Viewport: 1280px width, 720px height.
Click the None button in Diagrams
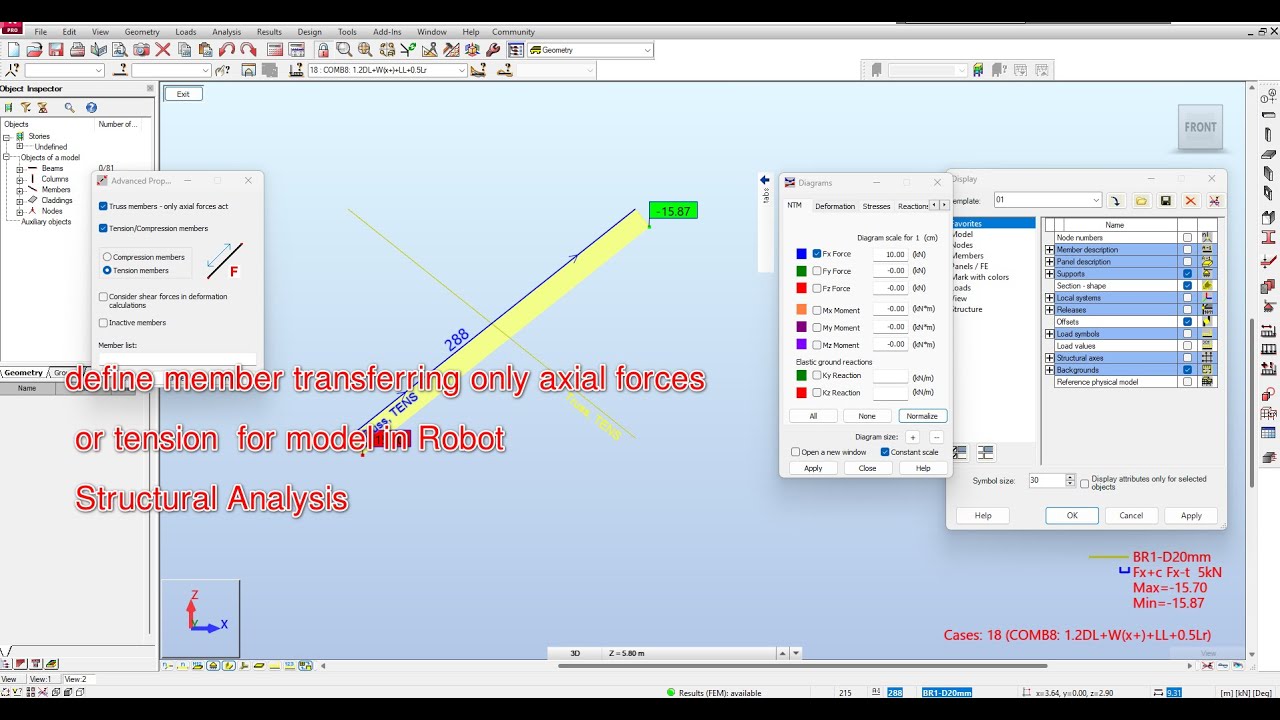click(x=867, y=416)
